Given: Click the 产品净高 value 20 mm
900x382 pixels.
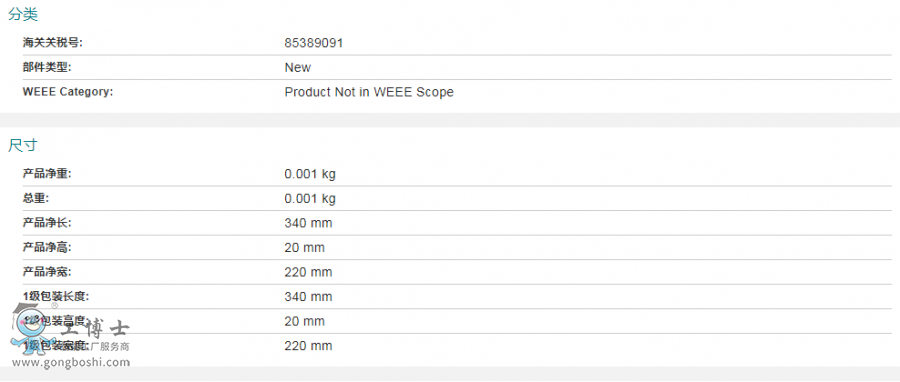Looking at the screenshot, I should (305, 248).
